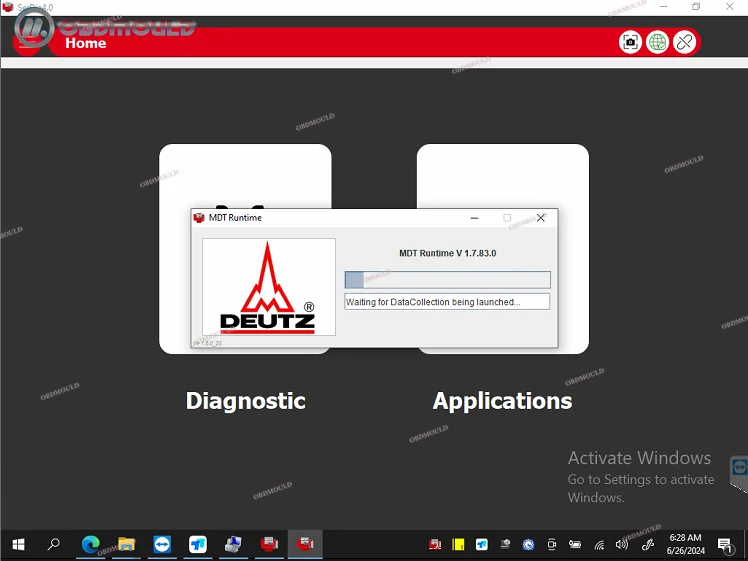Open the Windows Start menu
Image resolution: width=748 pixels, height=561 pixels.
(x=18, y=544)
